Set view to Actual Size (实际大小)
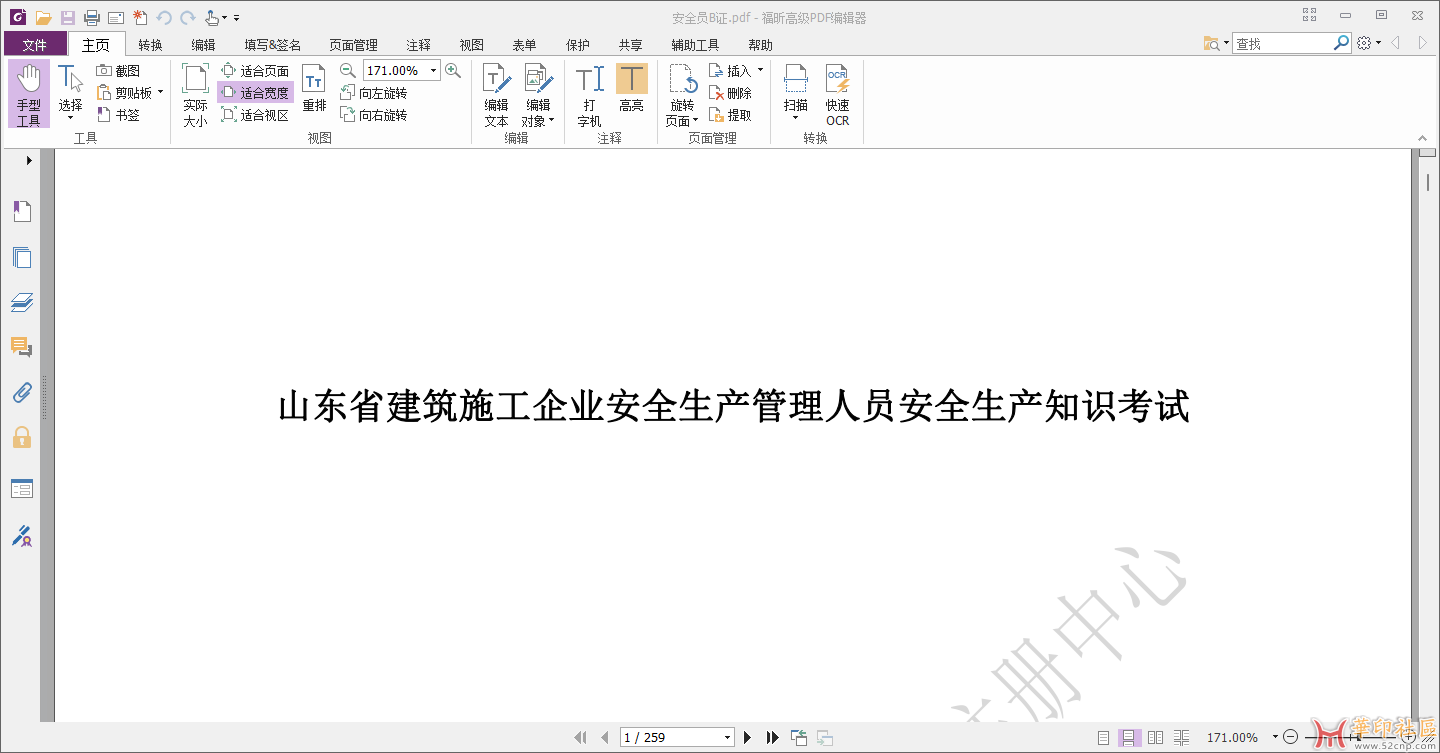1440x753 pixels. click(195, 94)
